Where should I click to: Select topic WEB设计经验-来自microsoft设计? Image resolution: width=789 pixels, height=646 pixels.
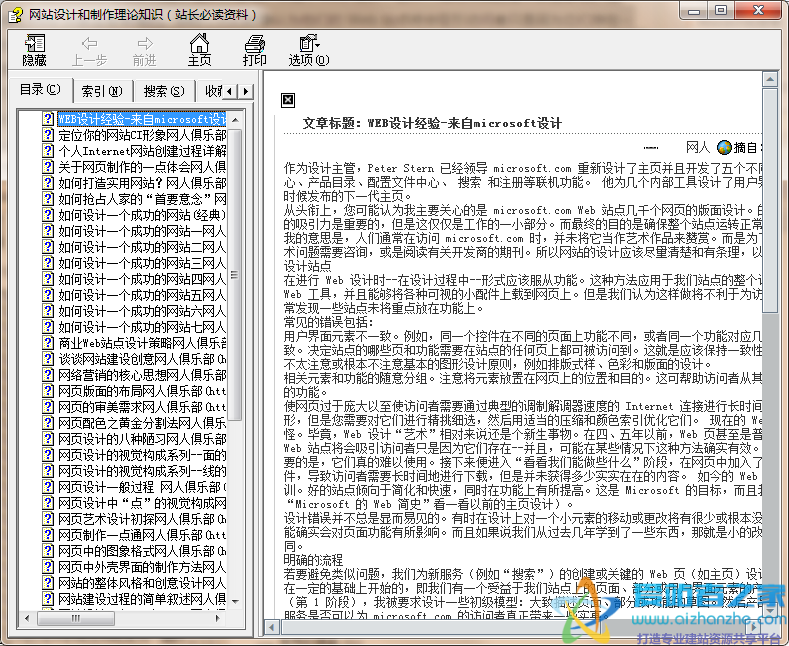142,119
